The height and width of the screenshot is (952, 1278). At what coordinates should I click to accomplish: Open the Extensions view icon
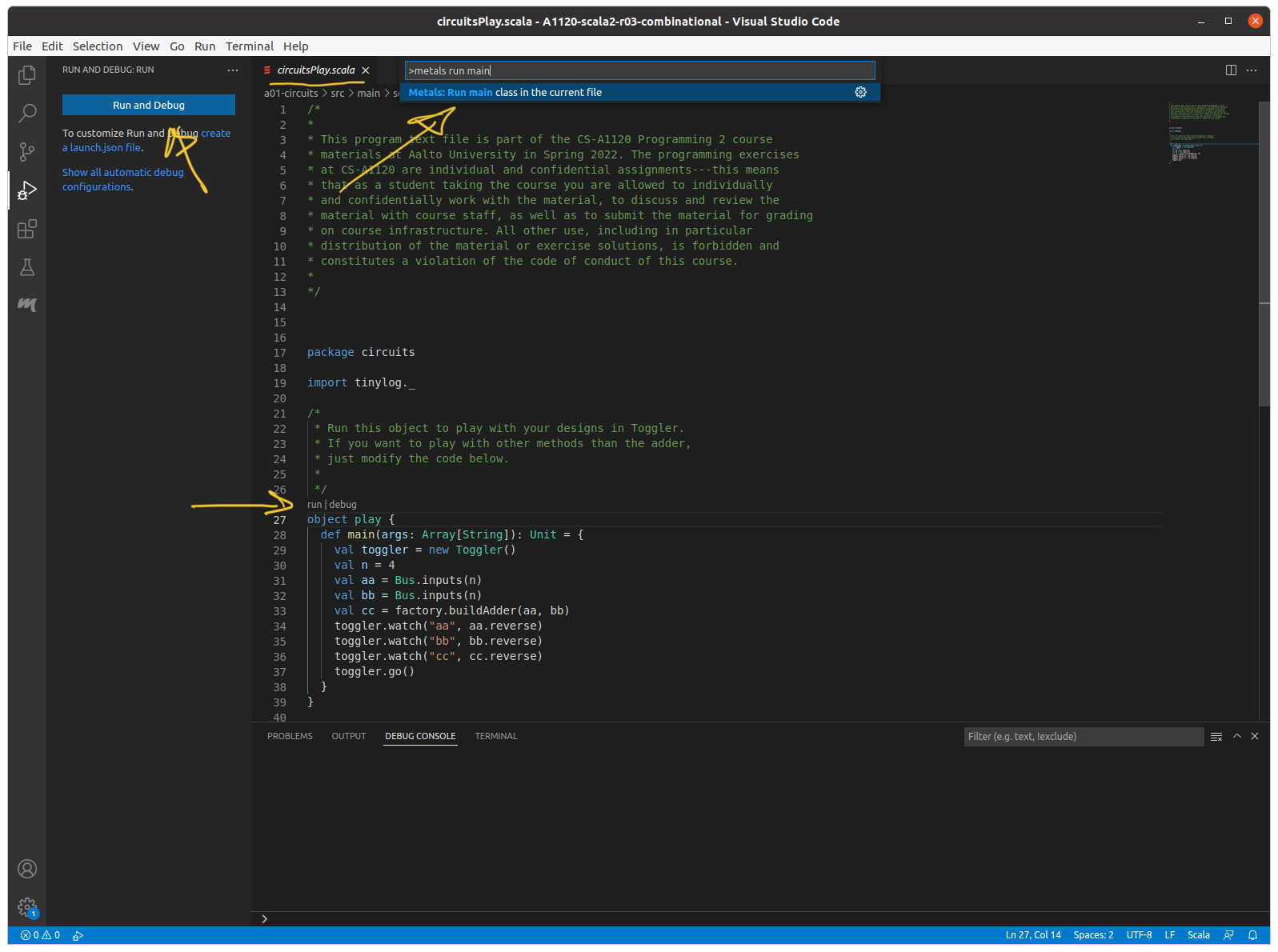(27, 230)
